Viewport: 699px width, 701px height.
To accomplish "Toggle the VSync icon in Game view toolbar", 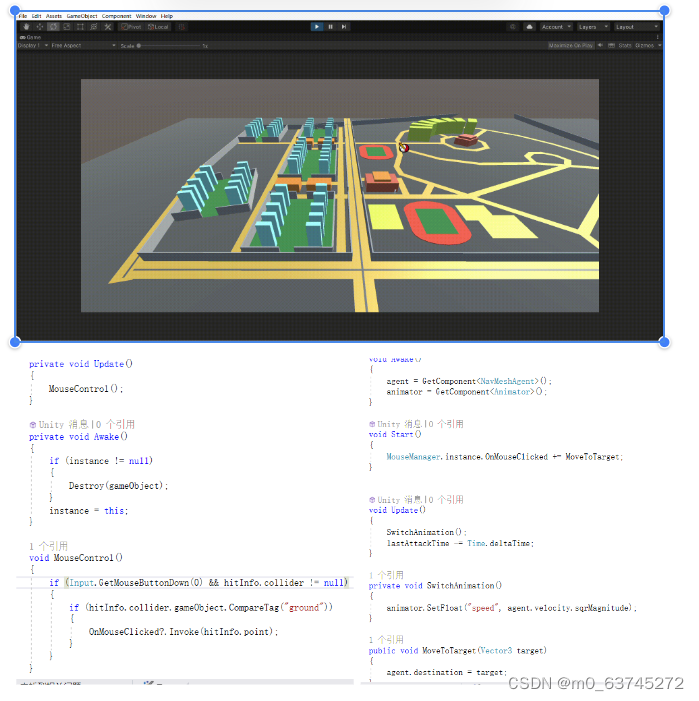I will [x=611, y=46].
